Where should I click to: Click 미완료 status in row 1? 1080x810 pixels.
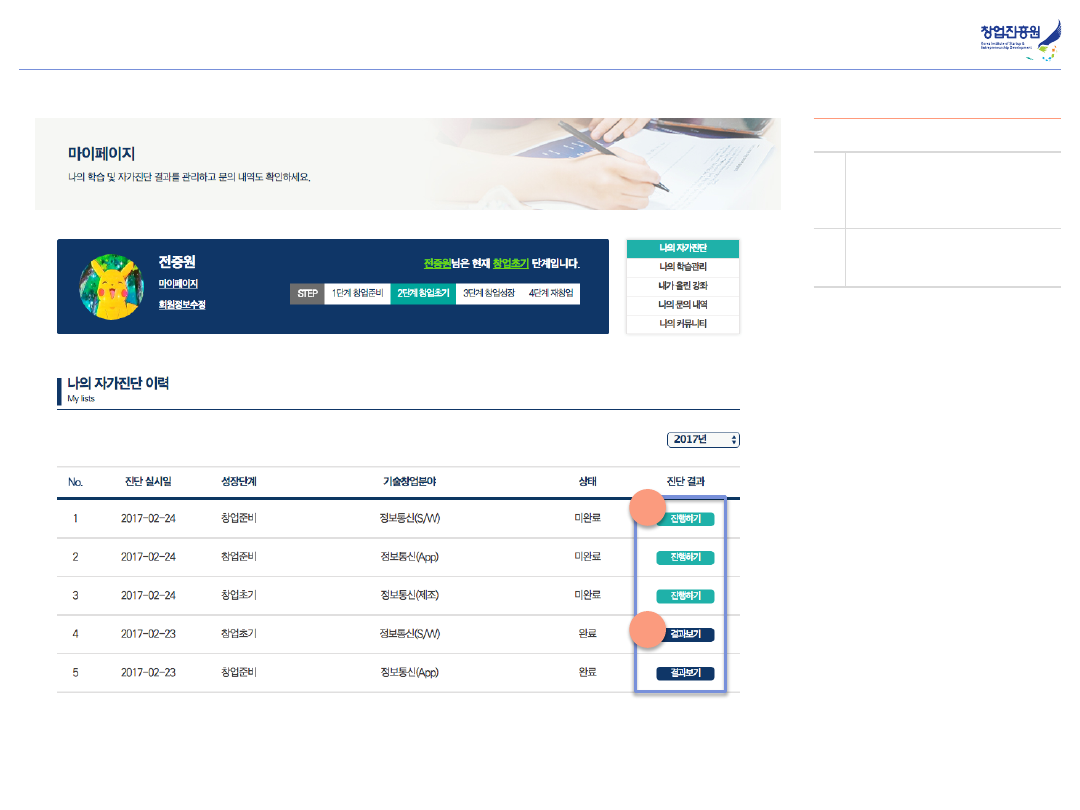pyautogui.click(x=588, y=518)
